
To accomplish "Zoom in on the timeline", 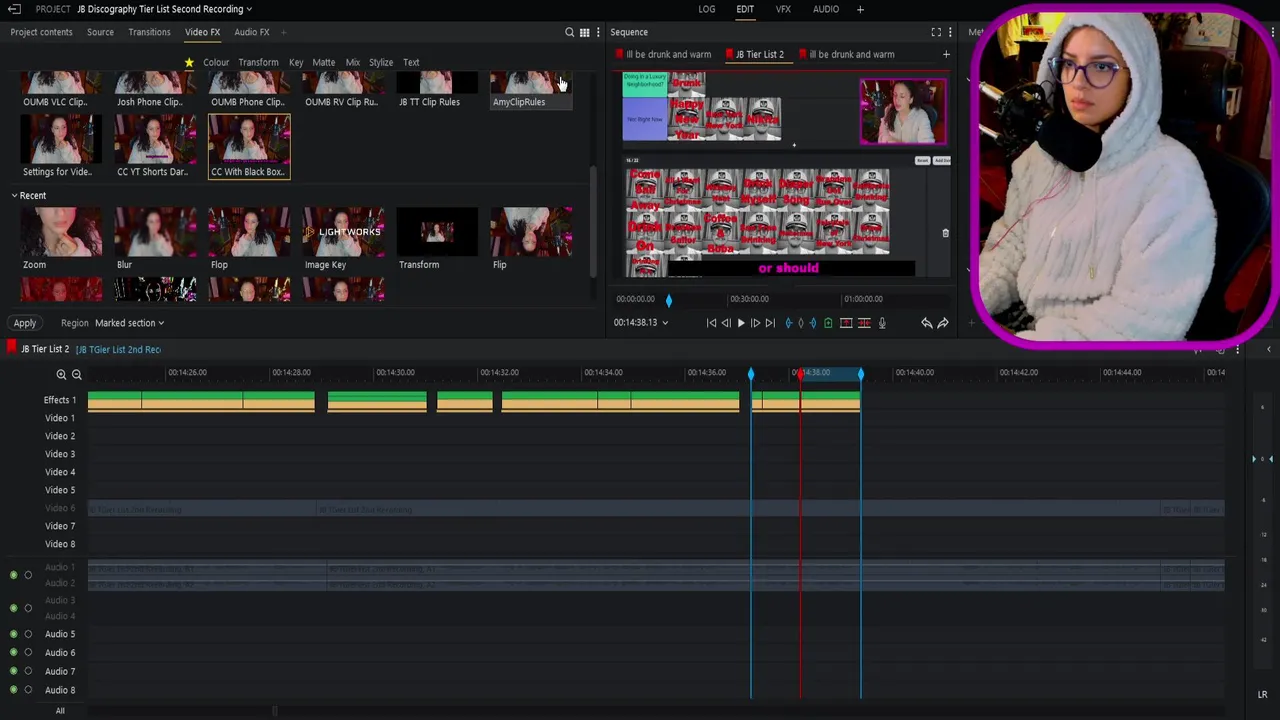I will [61, 374].
